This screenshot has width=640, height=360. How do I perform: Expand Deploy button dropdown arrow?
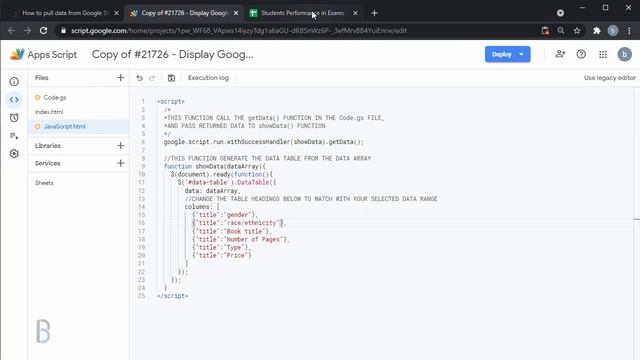point(522,54)
